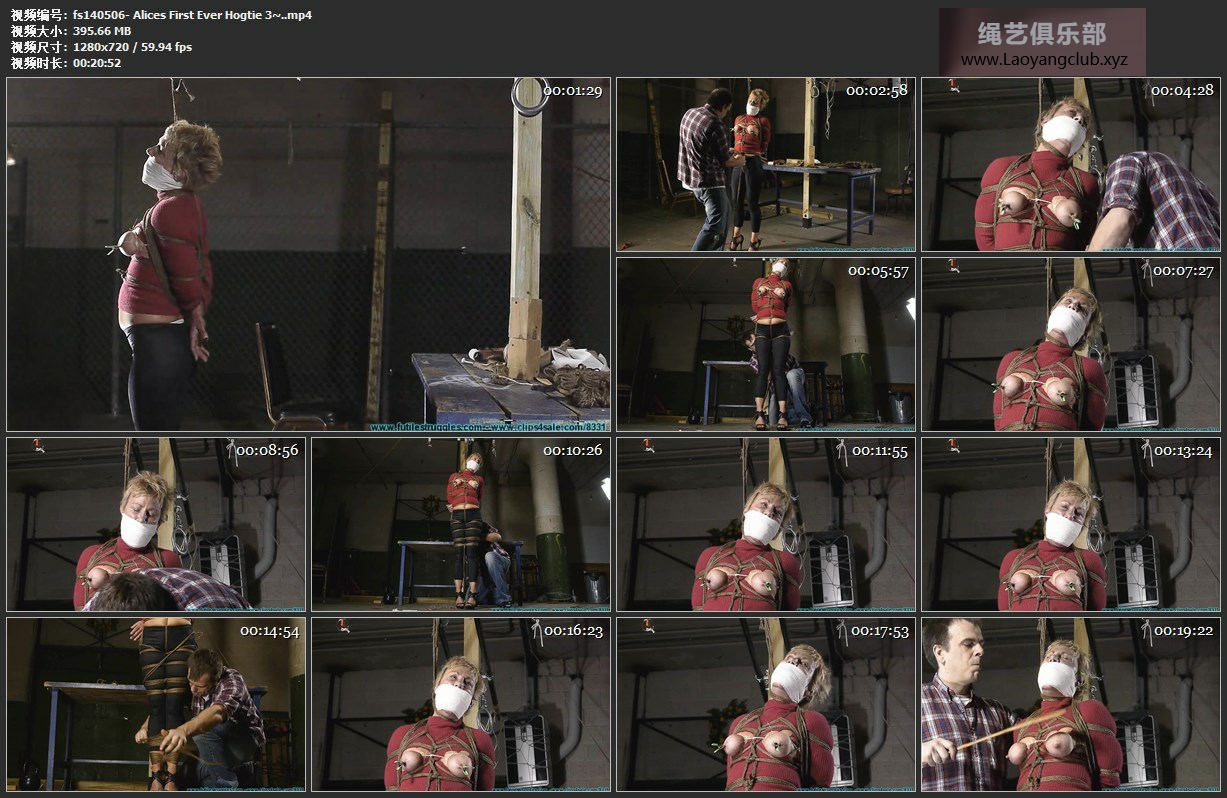Open the 00:10:26 preview frame
The height and width of the screenshot is (798, 1227).
[x=461, y=524]
